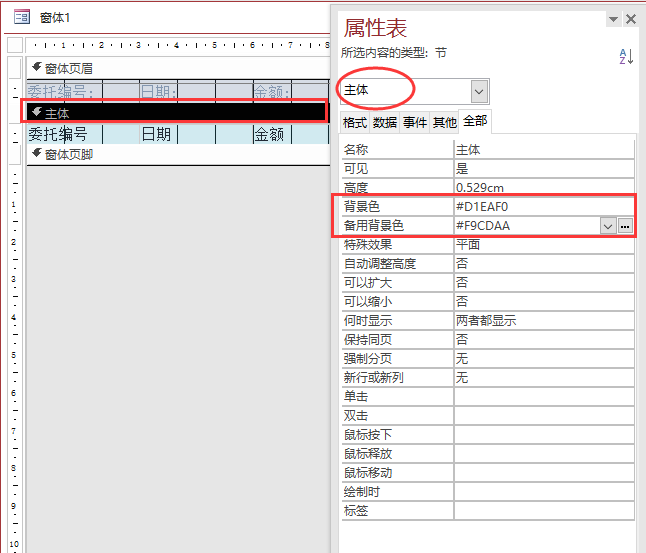Select the 高度 property name
646x553 pixels.
click(x=356, y=188)
